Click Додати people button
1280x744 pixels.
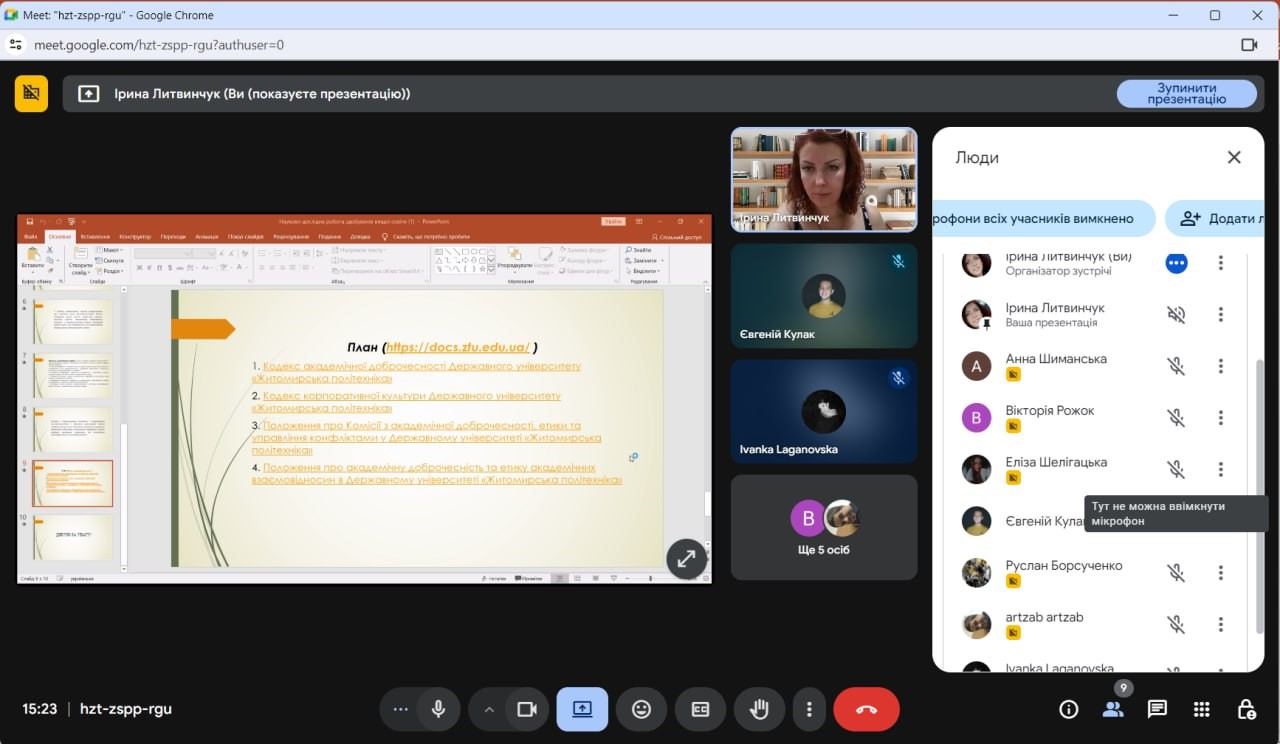1215,218
